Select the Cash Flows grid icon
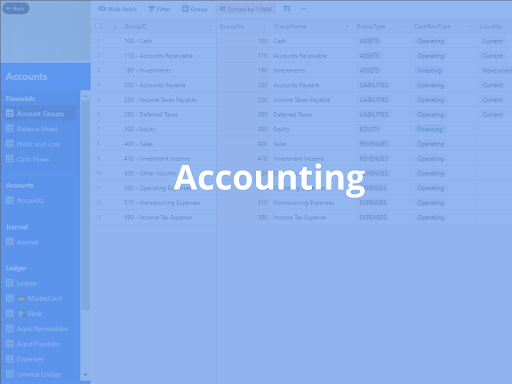 point(10,159)
